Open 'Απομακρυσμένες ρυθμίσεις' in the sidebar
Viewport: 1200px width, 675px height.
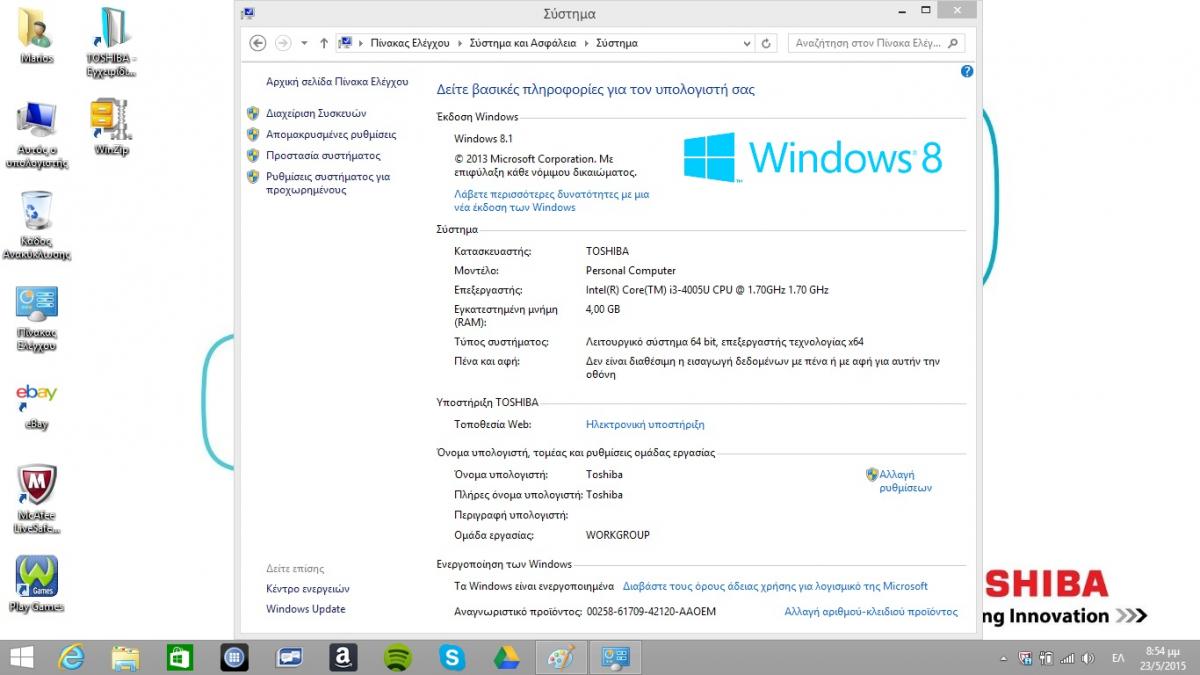click(331, 134)
